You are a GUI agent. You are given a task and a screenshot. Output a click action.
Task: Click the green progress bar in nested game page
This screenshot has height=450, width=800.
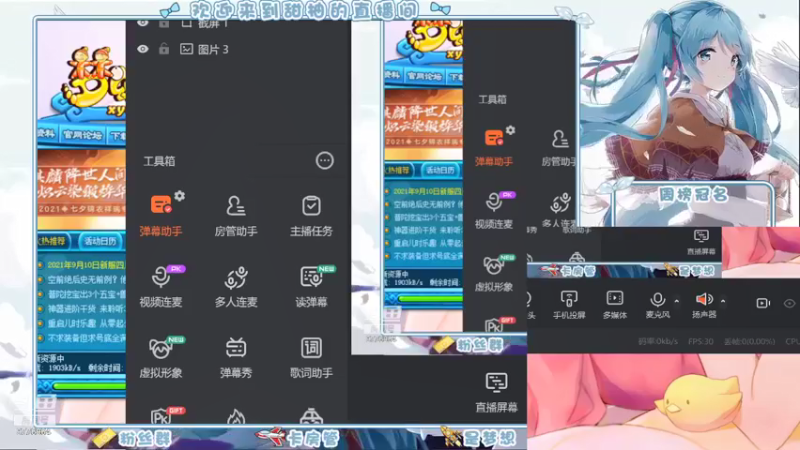(431, 298)
